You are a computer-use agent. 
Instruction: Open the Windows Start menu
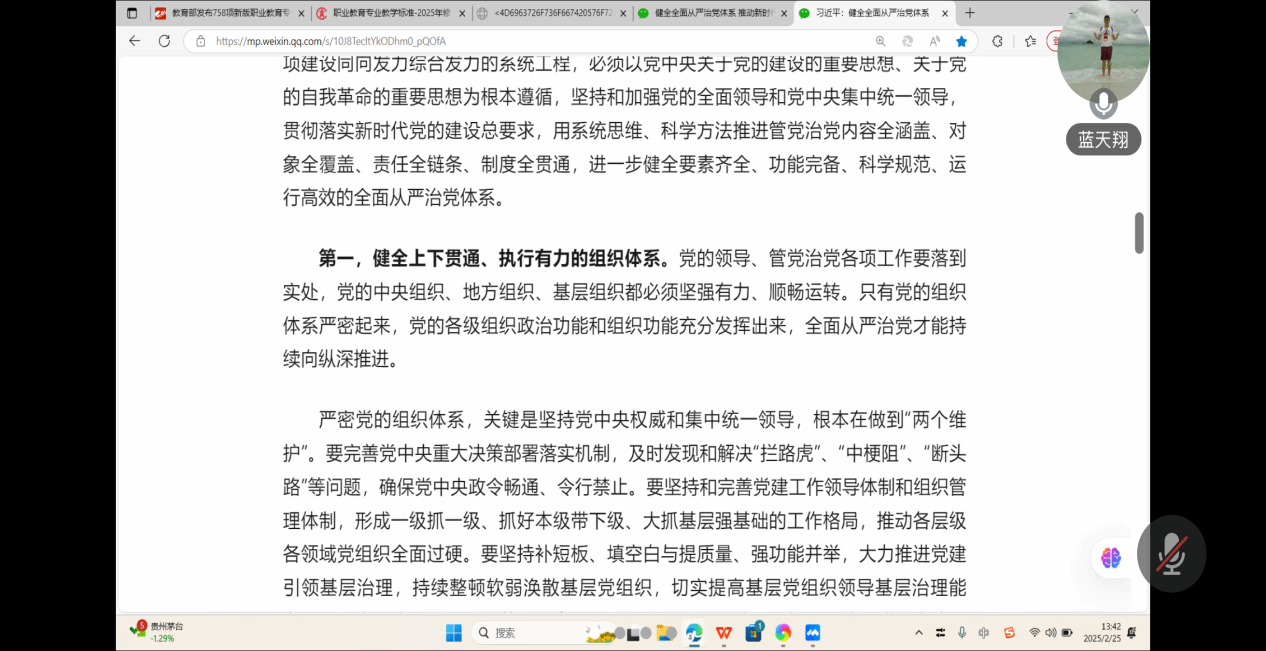point(453,632)
